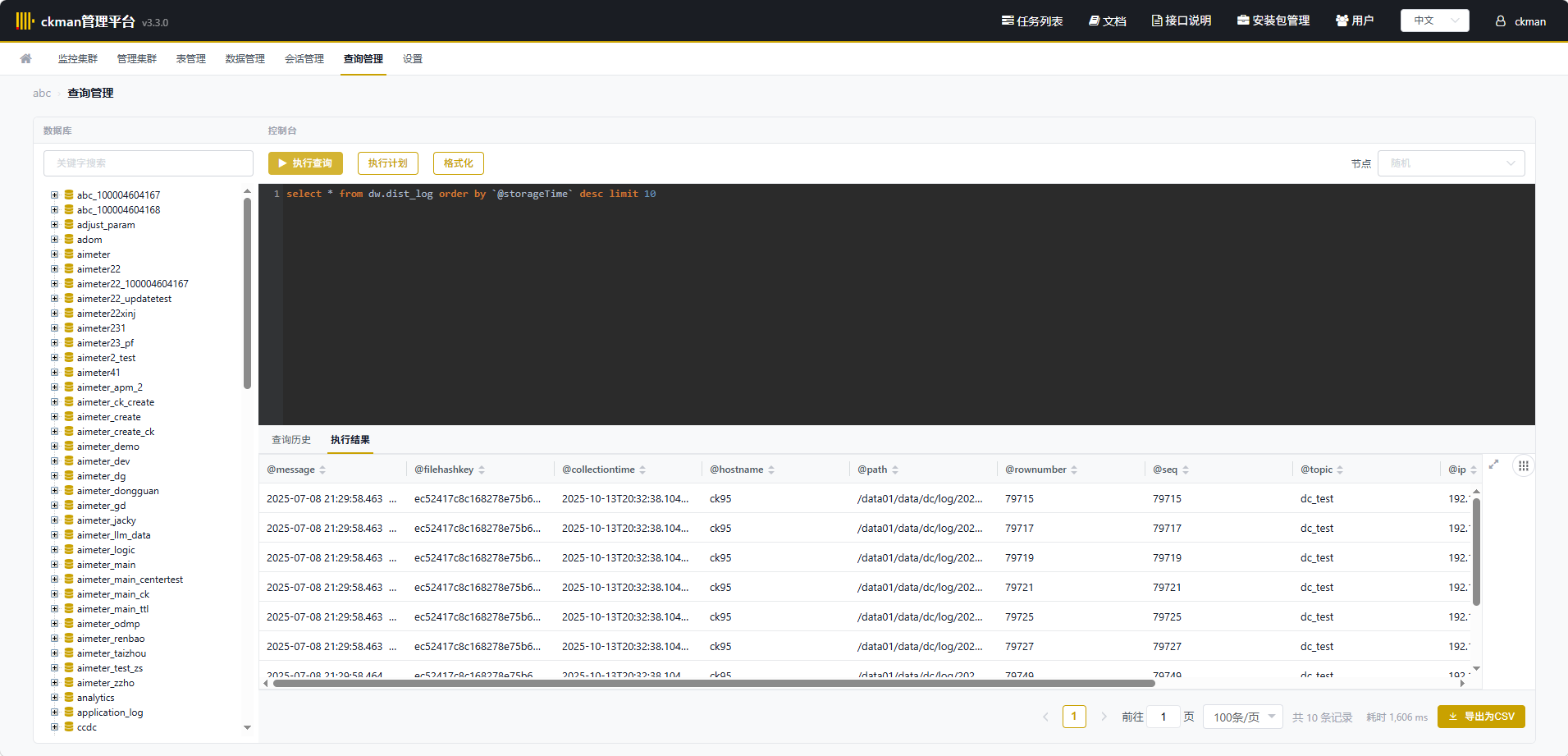Click the database tree vertical scrollbar
Viewport: 1568px width, 756px height.
(x=247, y=294)
